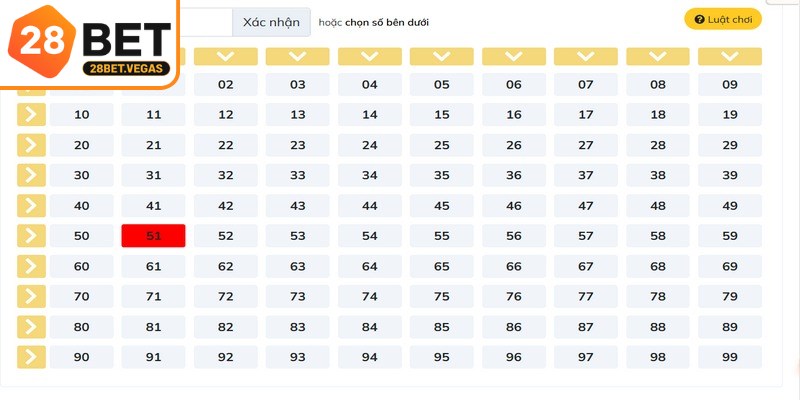Choose number 08 in the top row
This screenshot has width=800, height=400.
[658, 85]
